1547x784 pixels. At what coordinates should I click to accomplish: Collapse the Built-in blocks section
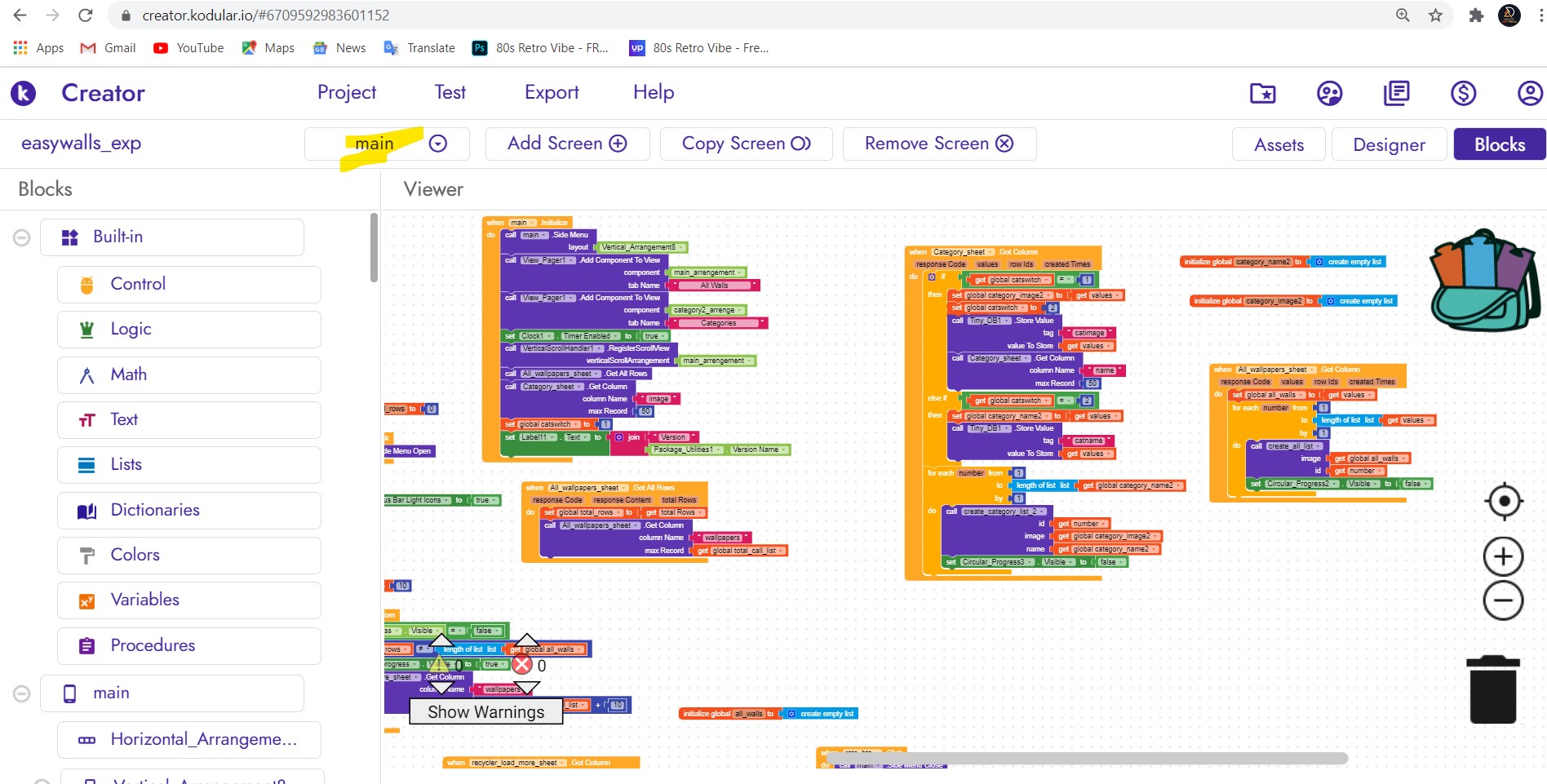click(x=22, y=237)
